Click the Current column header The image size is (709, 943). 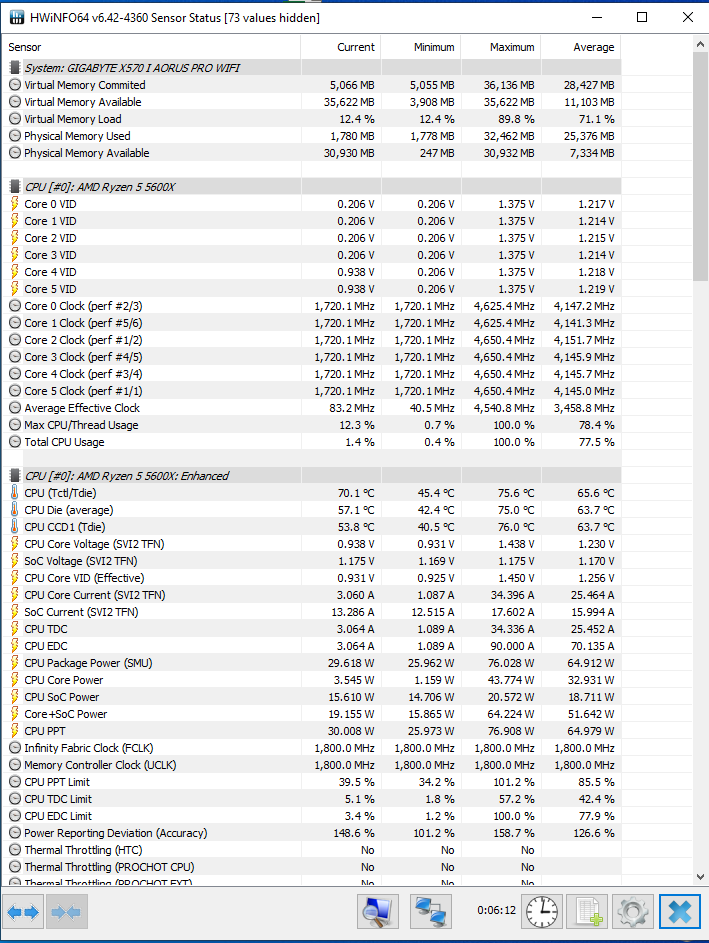pyautogui.click(x=340, y=47)
